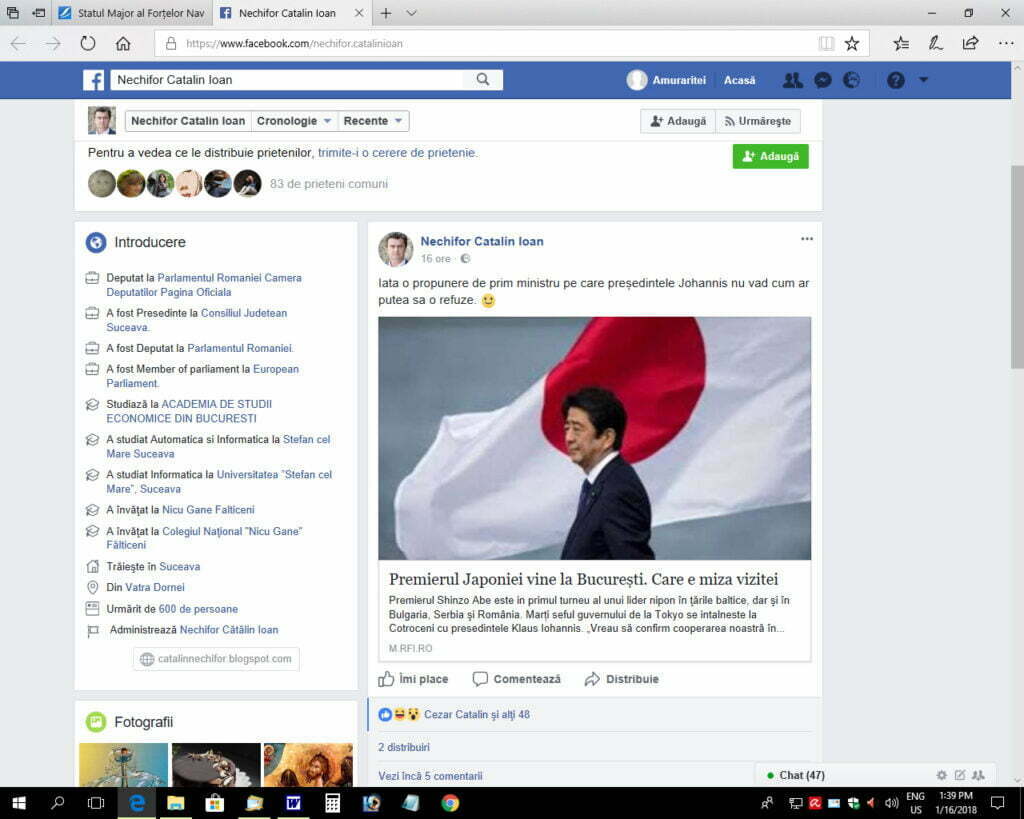Expand the Cronologie dropdown
Image resolution: width=1024 pixels, height=819 pixels.
point(294,121)
